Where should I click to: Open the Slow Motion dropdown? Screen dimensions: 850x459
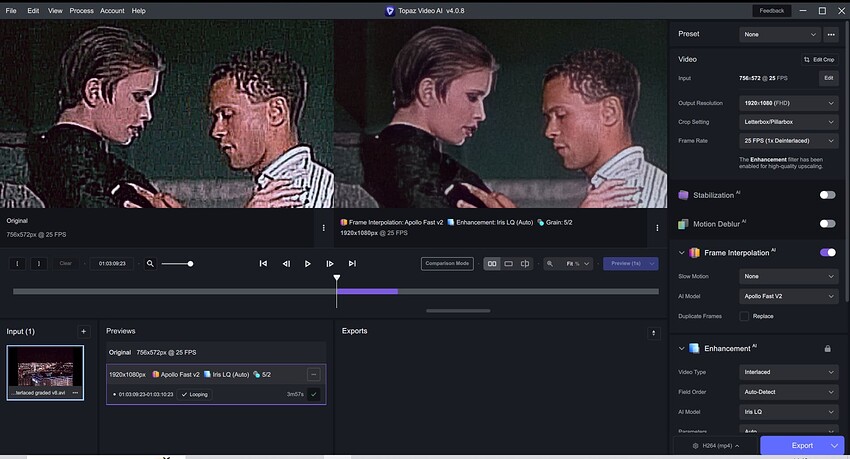point(788,276)
